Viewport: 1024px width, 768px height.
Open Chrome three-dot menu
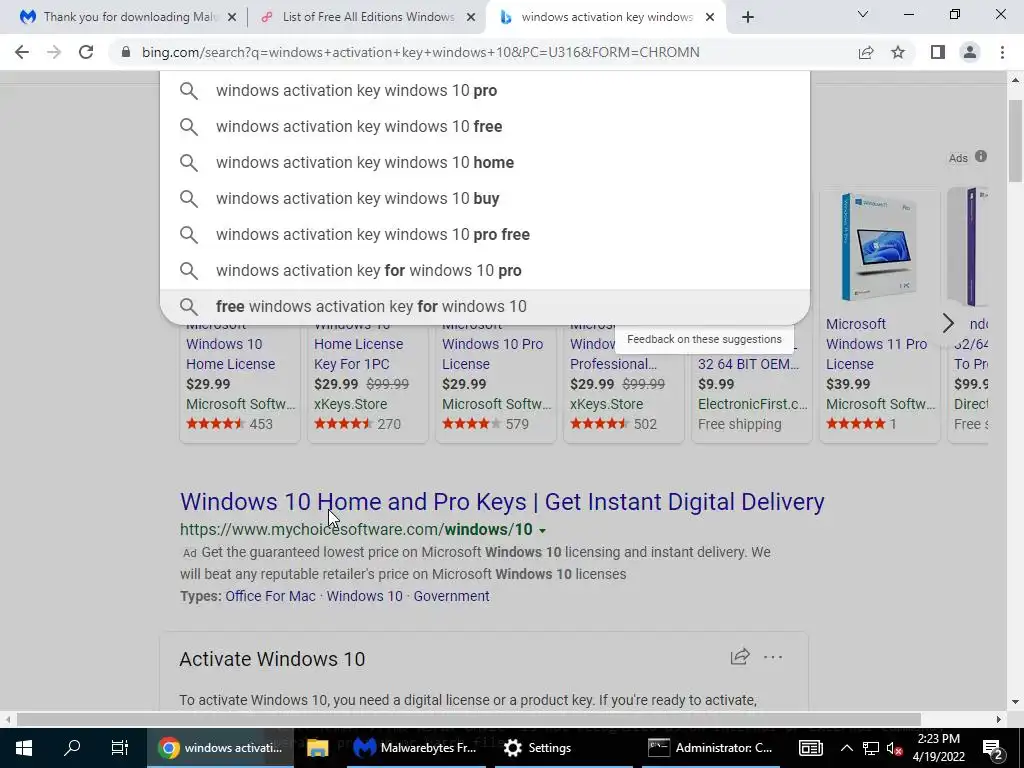point(1002,52)
